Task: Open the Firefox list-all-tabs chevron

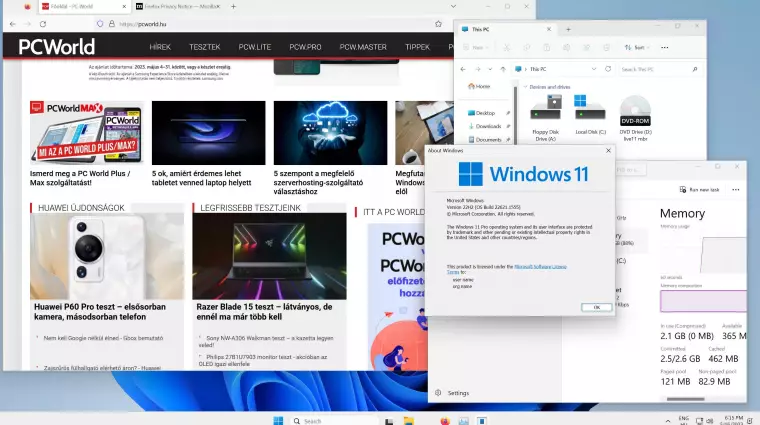Action: 453,6
